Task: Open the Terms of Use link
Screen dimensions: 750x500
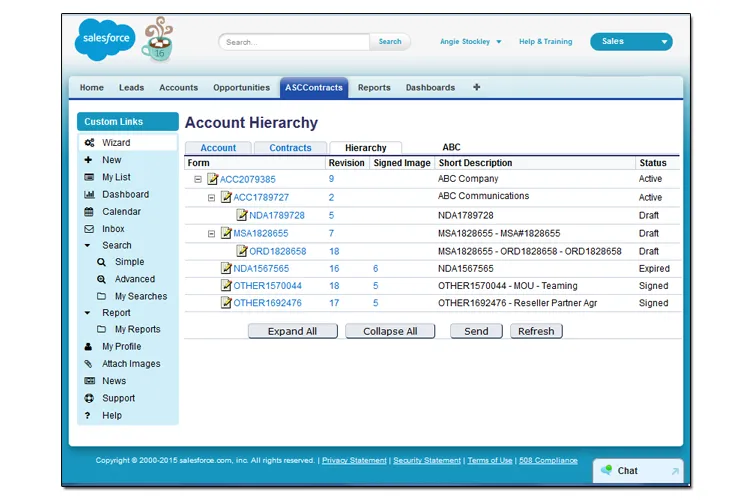Action: point(490,460)
